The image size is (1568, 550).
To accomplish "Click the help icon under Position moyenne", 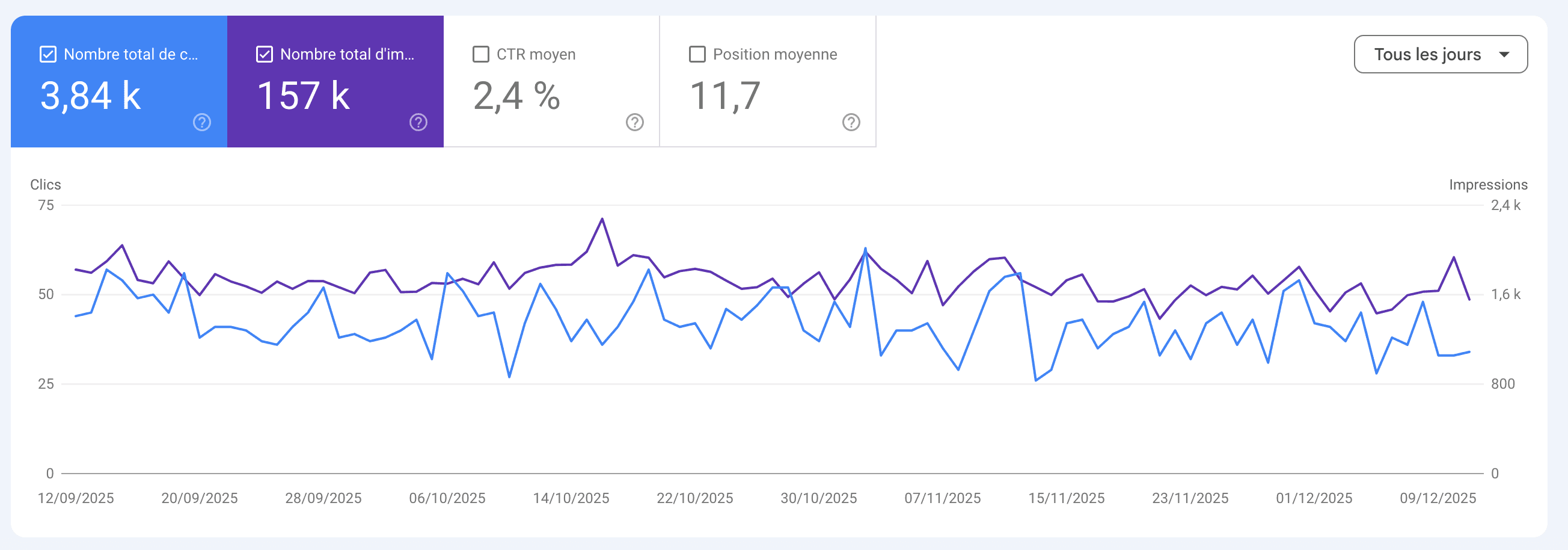I will click(850, 122).
